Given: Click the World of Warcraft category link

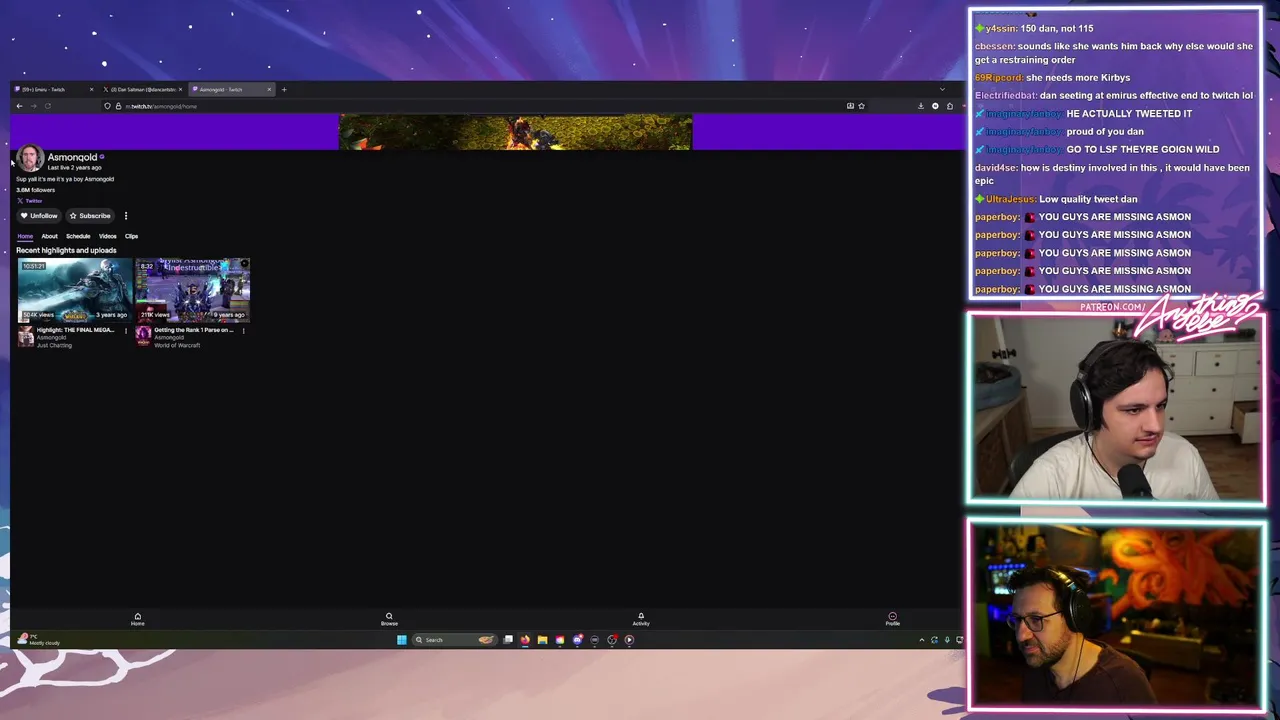Looking at the screenshot, I should click(177, 345).
